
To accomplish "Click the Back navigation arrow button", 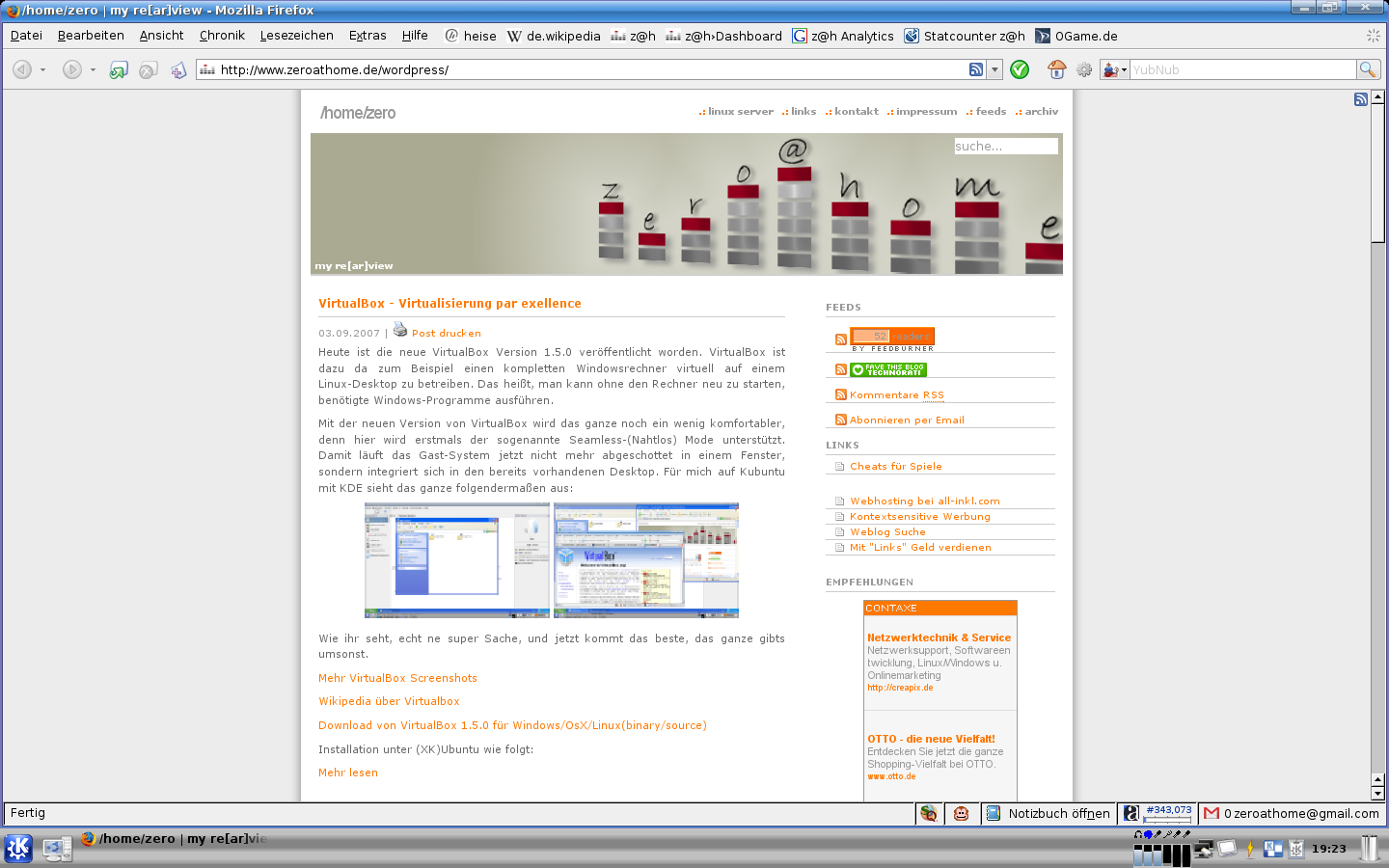I will tap(22, 69).
